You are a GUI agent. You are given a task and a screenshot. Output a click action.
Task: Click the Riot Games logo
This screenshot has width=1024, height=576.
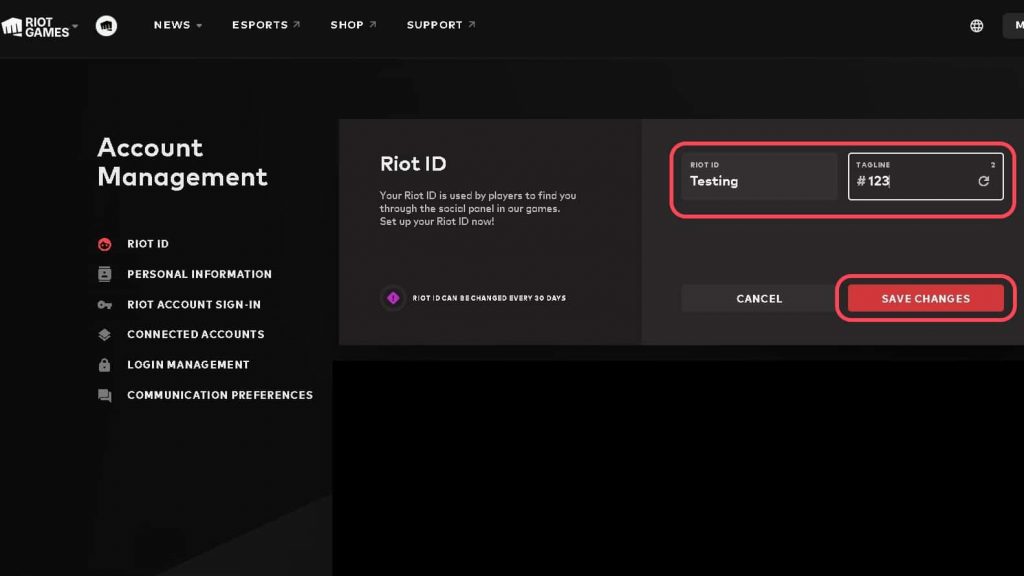[35, 27]
